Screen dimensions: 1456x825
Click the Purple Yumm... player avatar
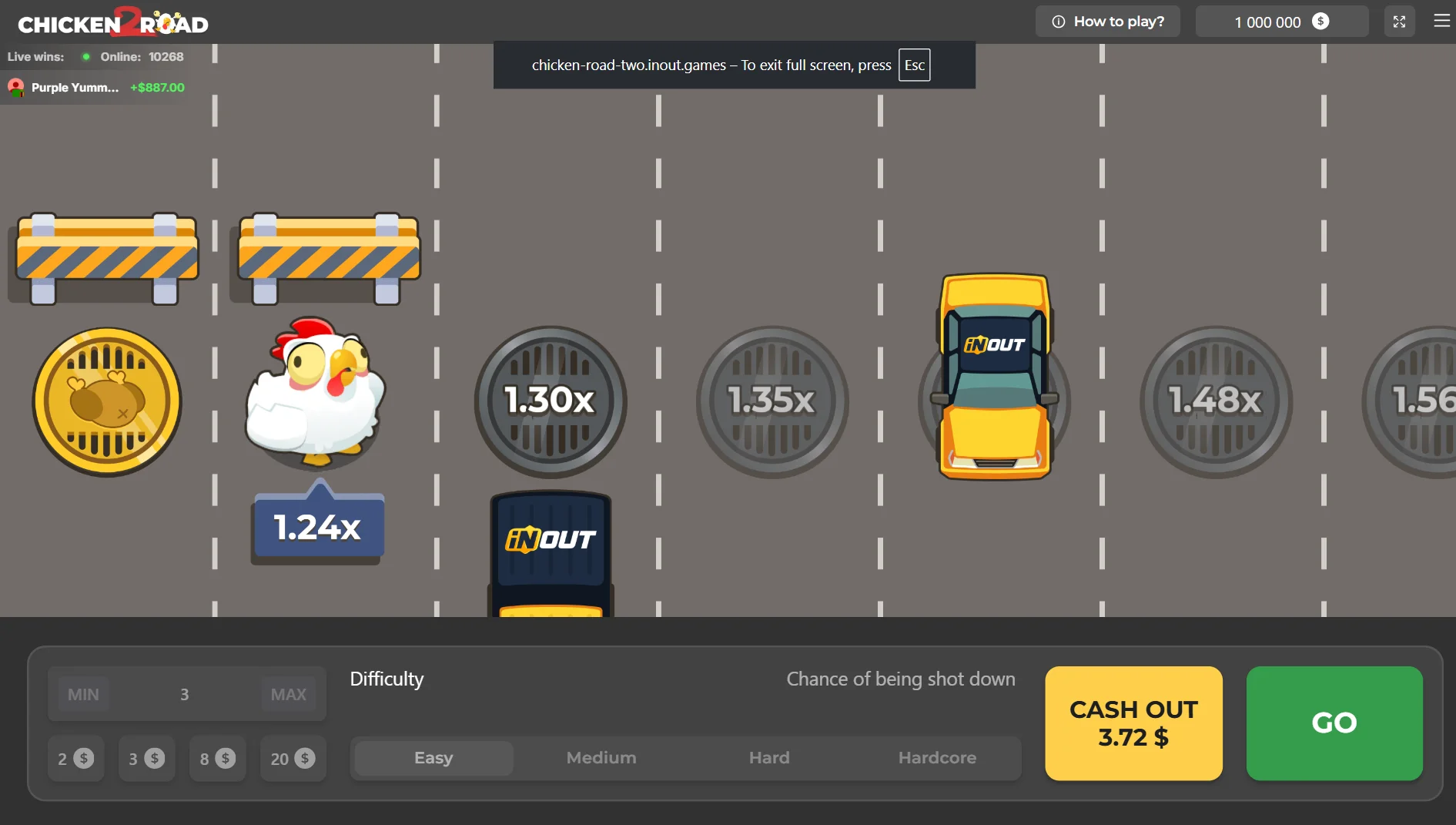[x=15, y=87]
